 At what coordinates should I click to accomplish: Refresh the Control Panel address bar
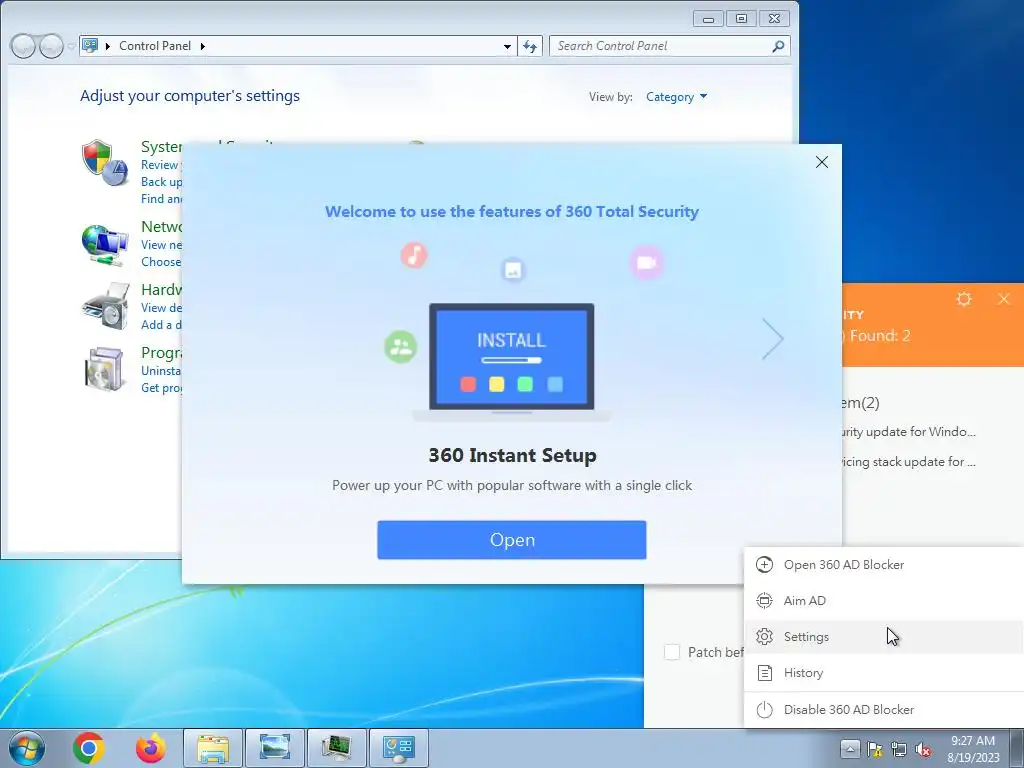pyautogui.click(x=530, y=46)
